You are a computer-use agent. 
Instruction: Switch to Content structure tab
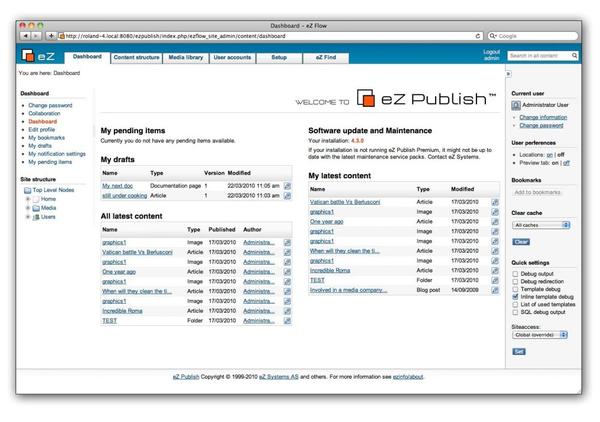136,58
